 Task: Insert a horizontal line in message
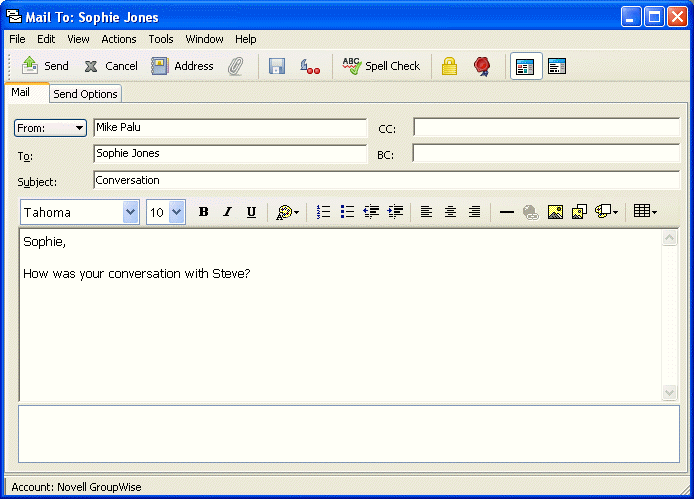coord(506,212)
